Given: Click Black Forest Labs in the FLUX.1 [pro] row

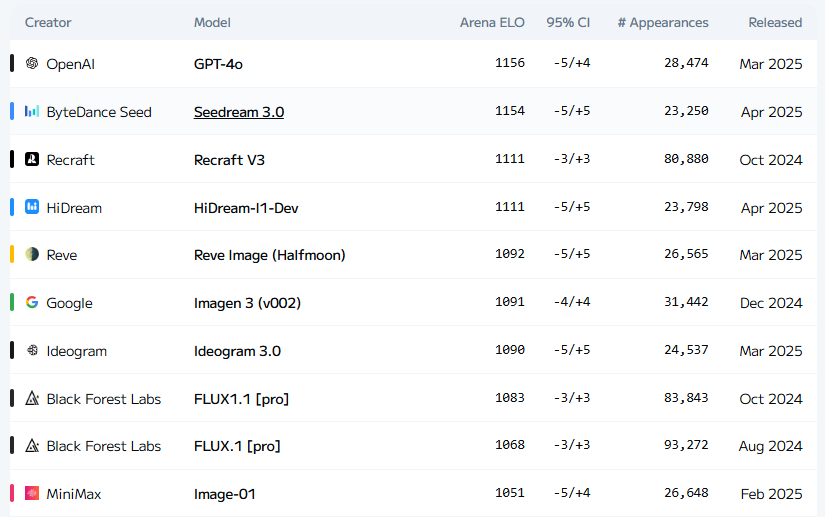Looking at the screenshot, I should coord(104,446).
